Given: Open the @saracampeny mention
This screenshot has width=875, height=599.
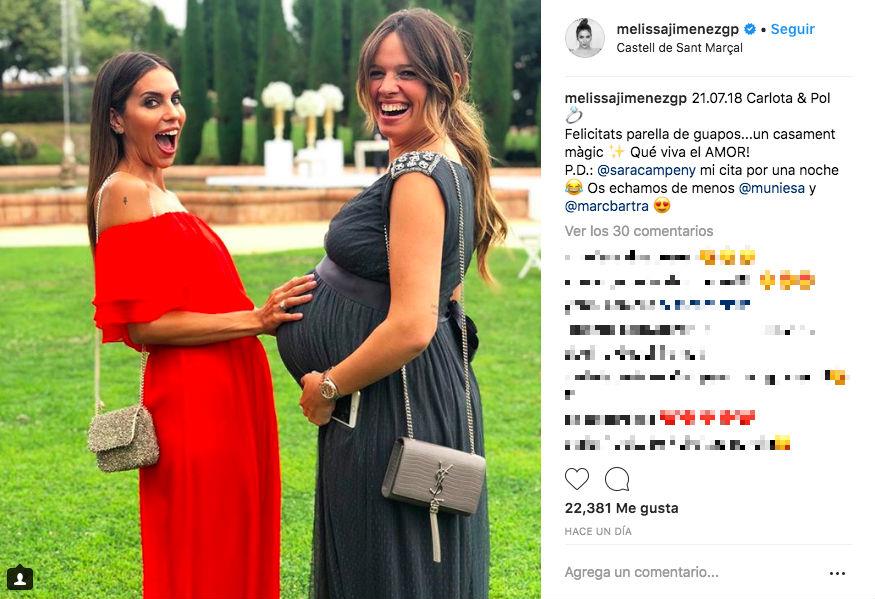Looking at the screenshot, I should point(646,170).
